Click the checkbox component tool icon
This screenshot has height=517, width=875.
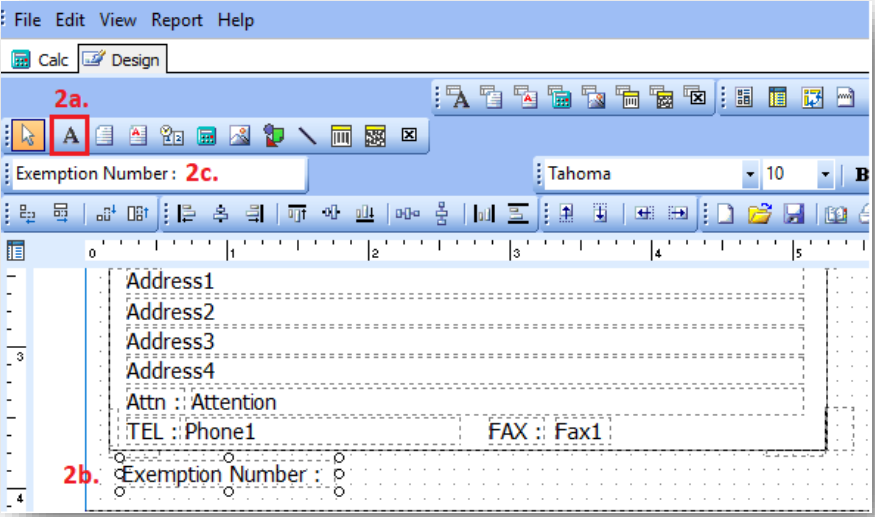[408, 136]
